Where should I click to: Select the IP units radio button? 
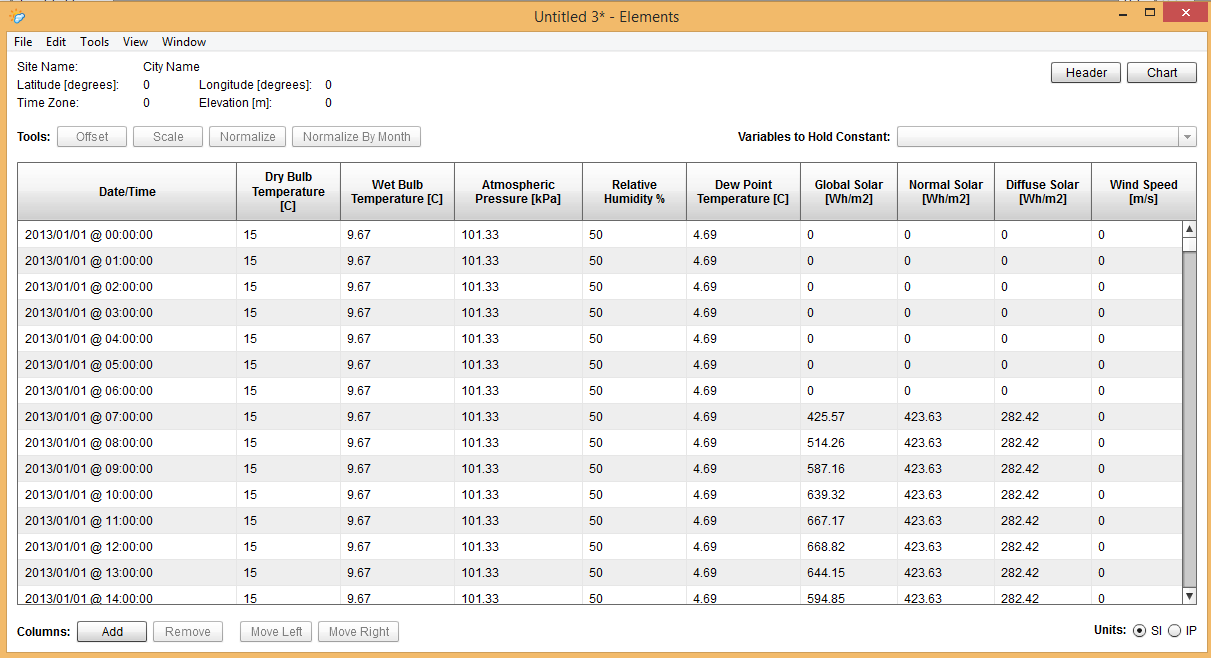pos(1174,631)
